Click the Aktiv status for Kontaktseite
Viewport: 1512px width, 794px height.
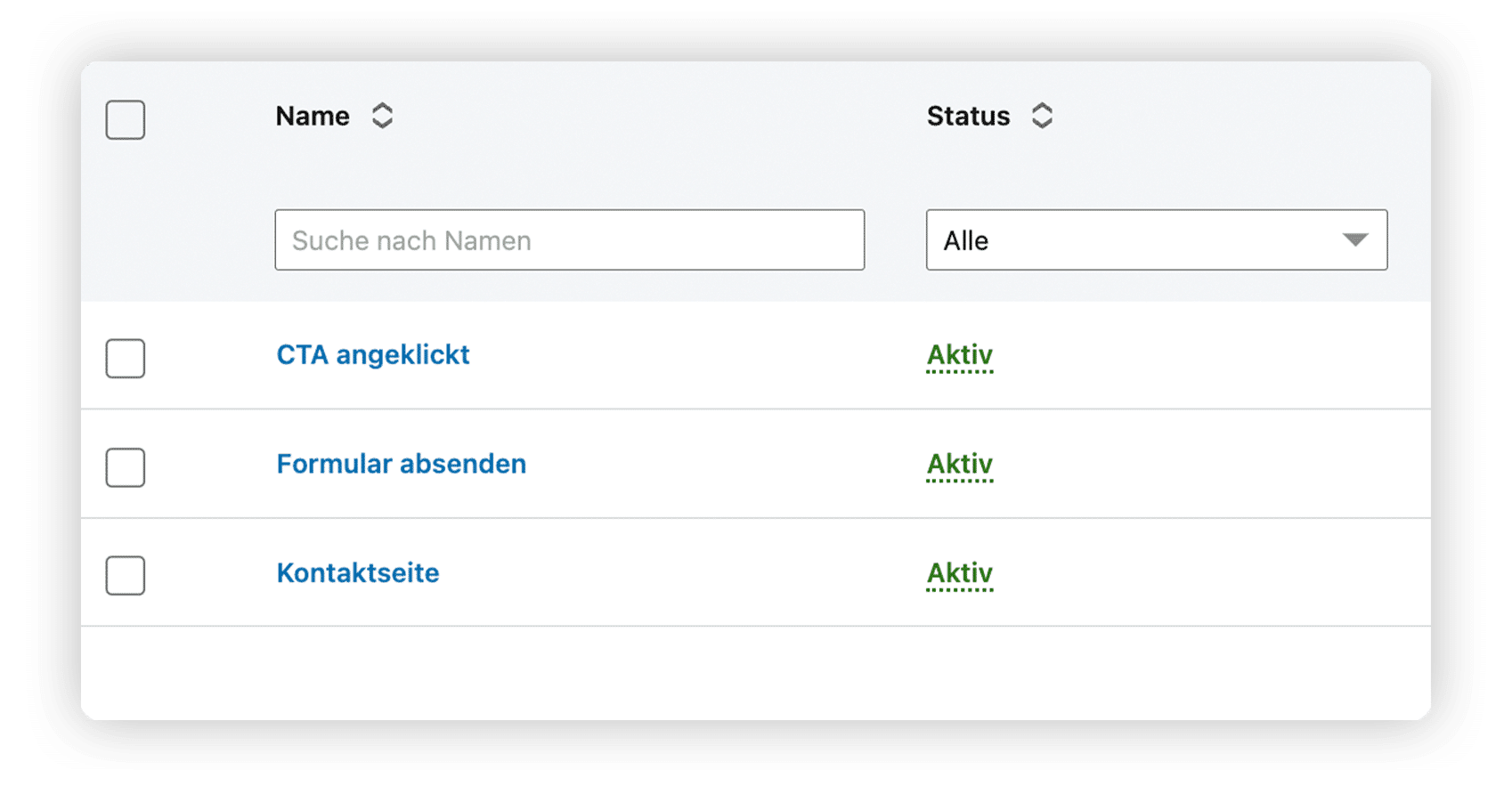(x=960, y=574)
